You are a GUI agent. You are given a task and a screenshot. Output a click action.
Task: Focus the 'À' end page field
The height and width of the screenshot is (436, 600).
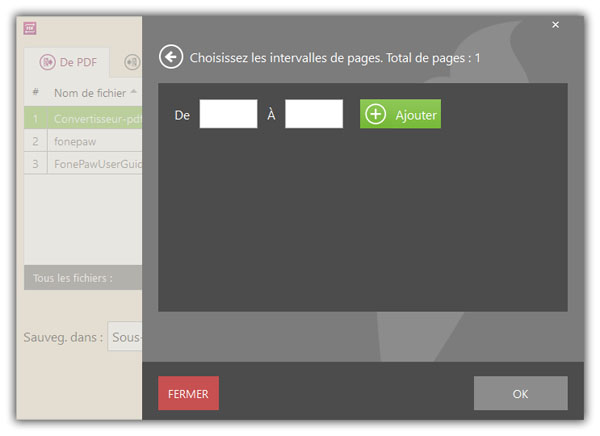[x=314, y=114]
